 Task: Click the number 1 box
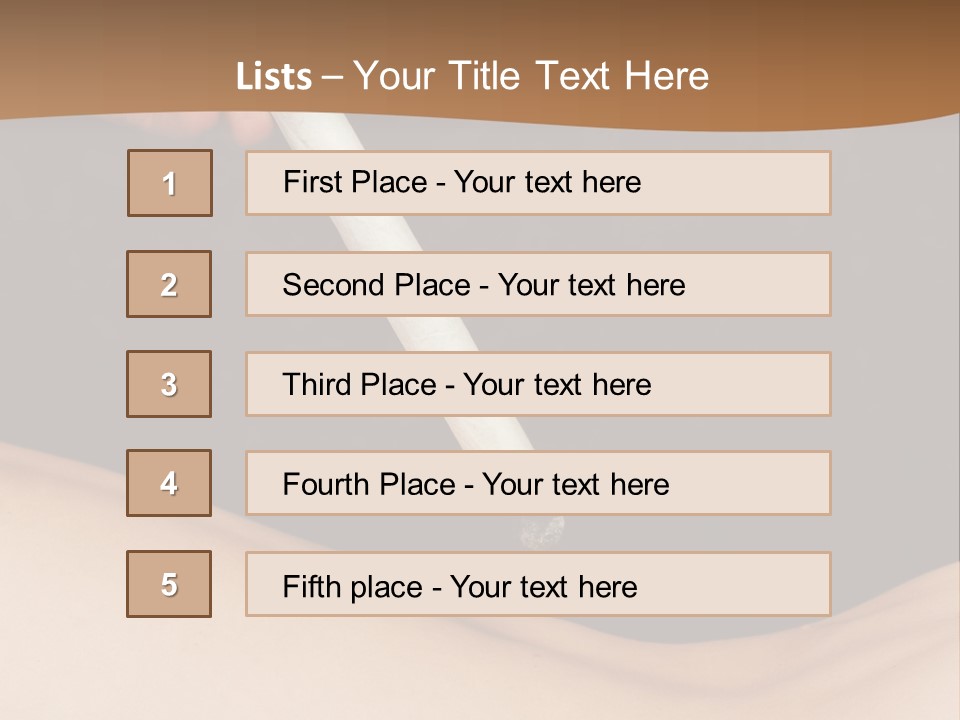click(170, 183)
